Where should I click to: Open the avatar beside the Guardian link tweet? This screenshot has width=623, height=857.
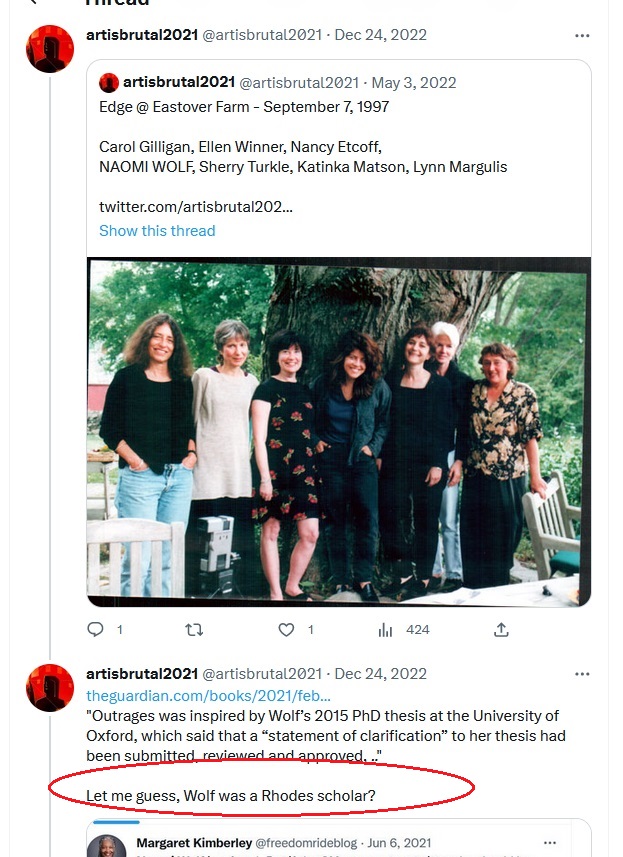click(x=50, y=688)
